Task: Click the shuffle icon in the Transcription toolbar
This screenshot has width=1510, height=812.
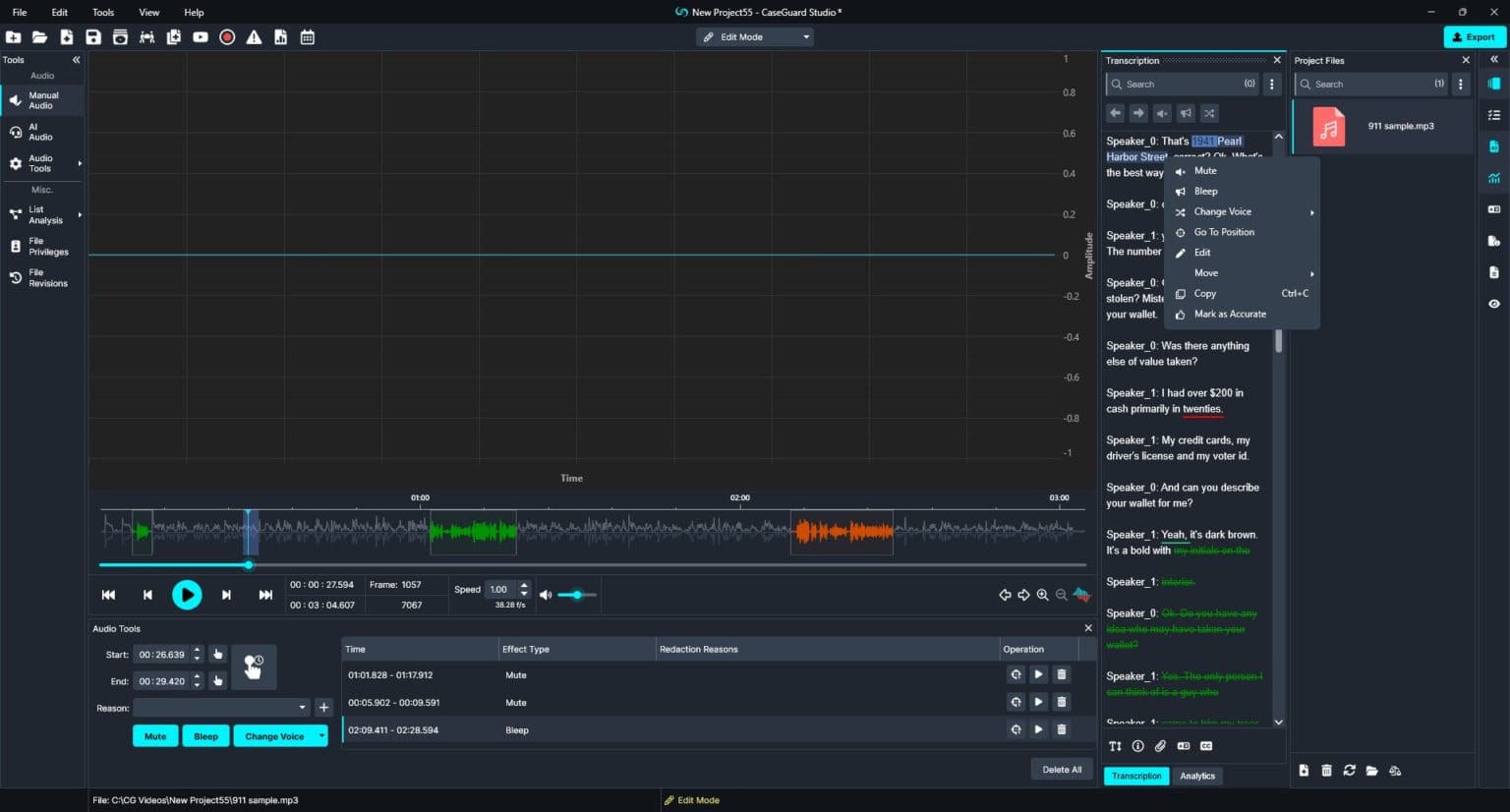Action: [x=1209, y=113]
